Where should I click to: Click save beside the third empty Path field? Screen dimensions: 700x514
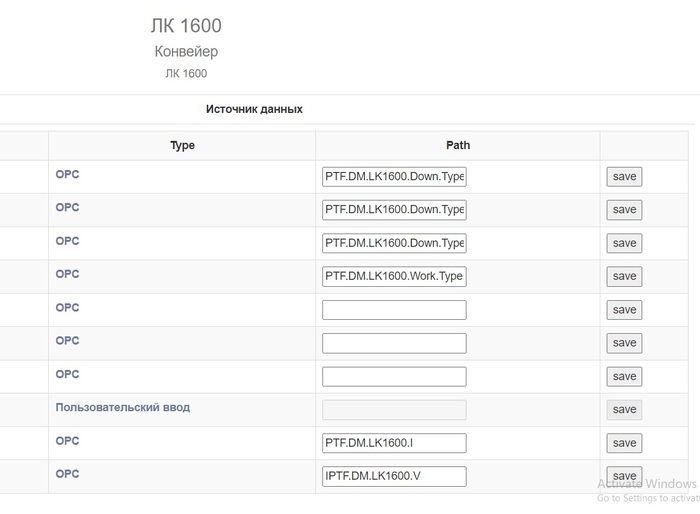pyautogui.click(x=624, y=376)
